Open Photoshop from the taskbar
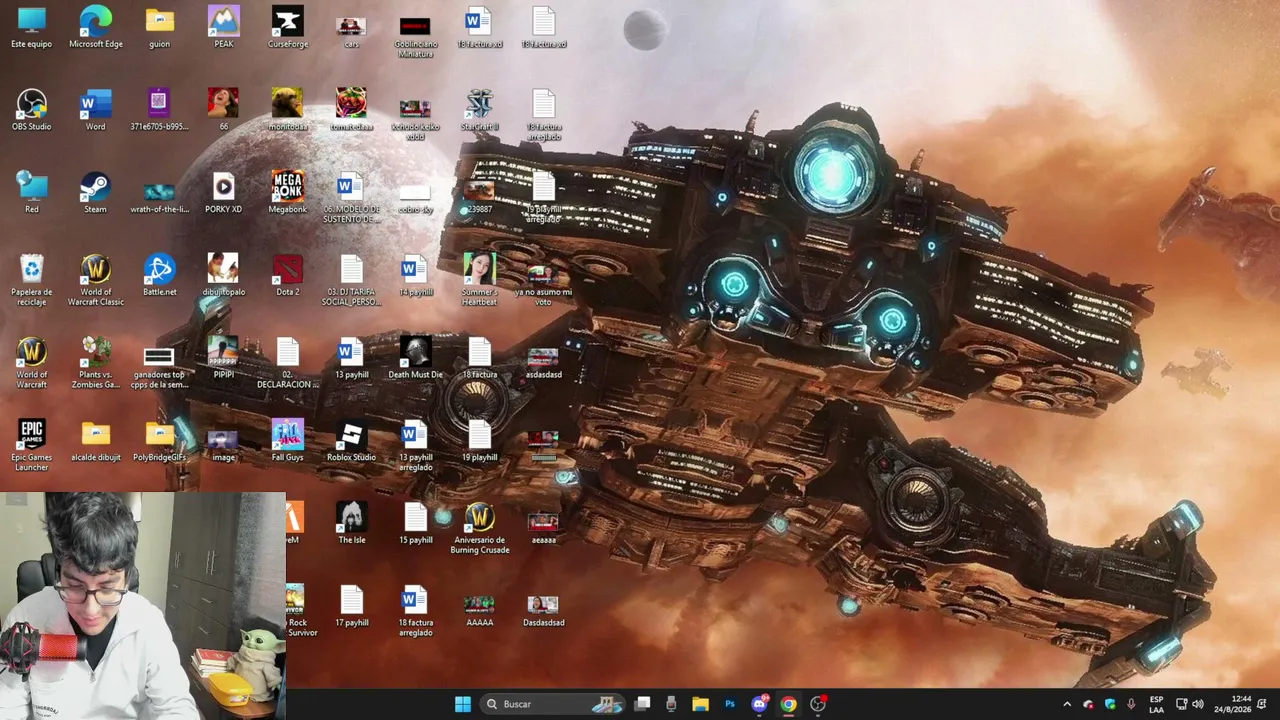The image size is (1280, 720). [730, 704]
